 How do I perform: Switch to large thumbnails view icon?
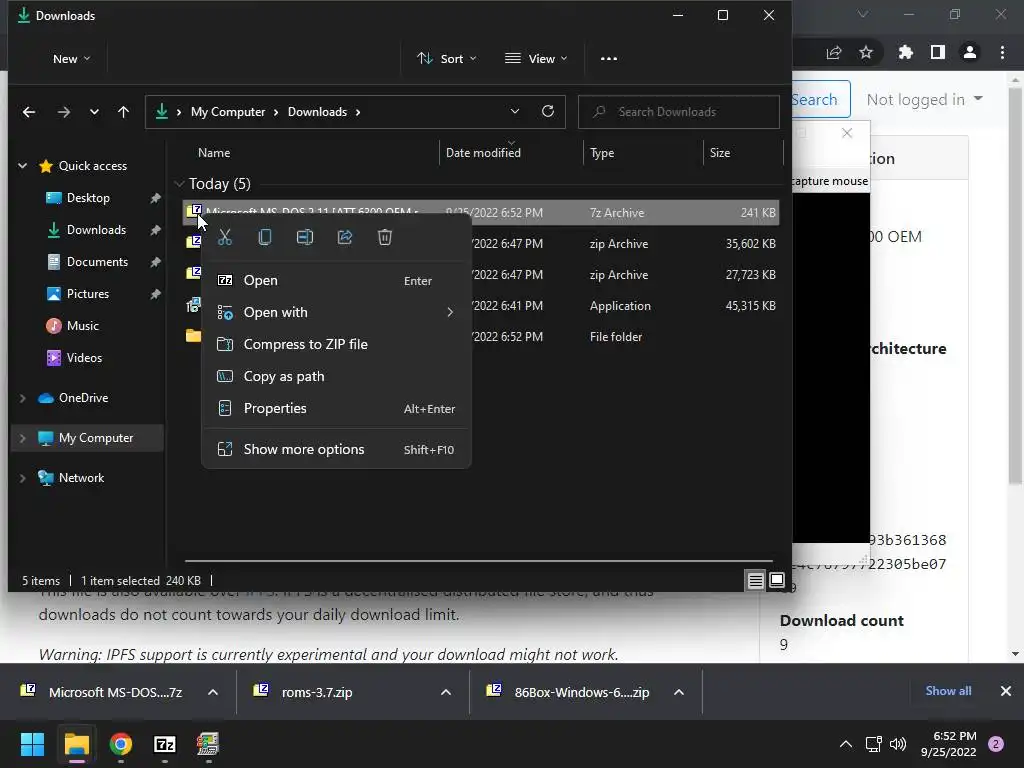click(x=776, y=581)
